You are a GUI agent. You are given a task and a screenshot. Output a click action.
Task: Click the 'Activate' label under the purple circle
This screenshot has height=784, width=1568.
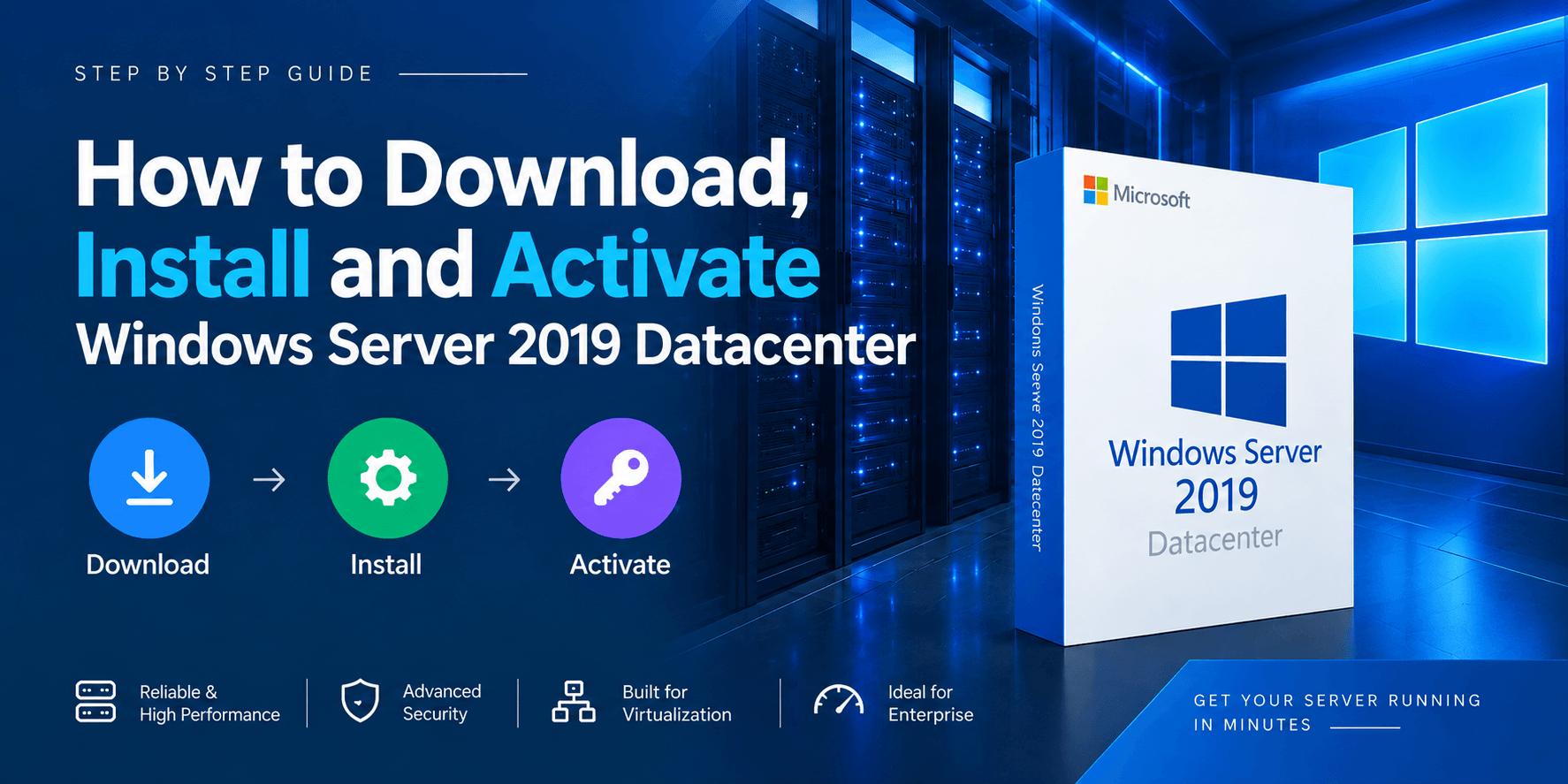tap(620, 565)
